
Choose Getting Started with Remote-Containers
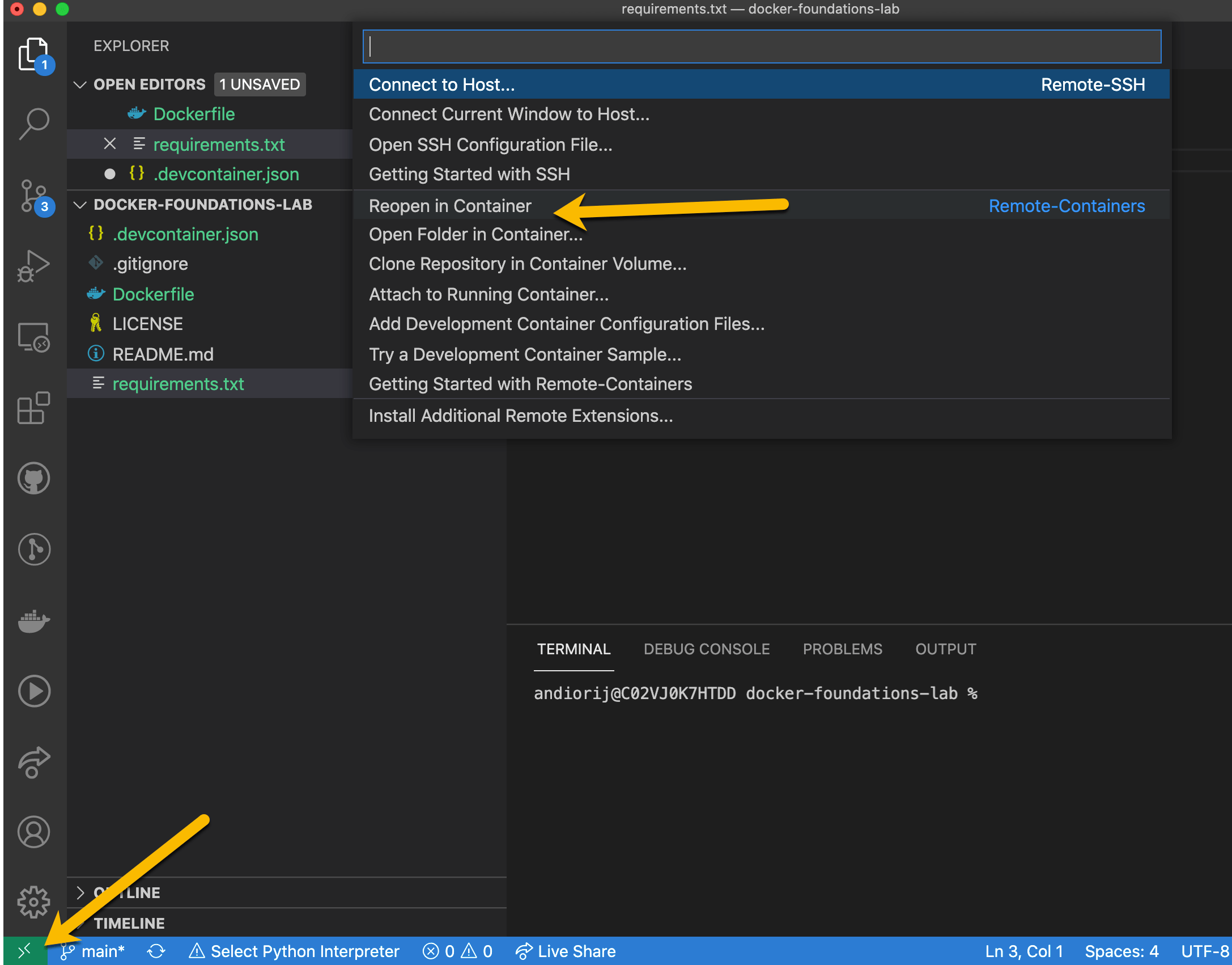762,384
